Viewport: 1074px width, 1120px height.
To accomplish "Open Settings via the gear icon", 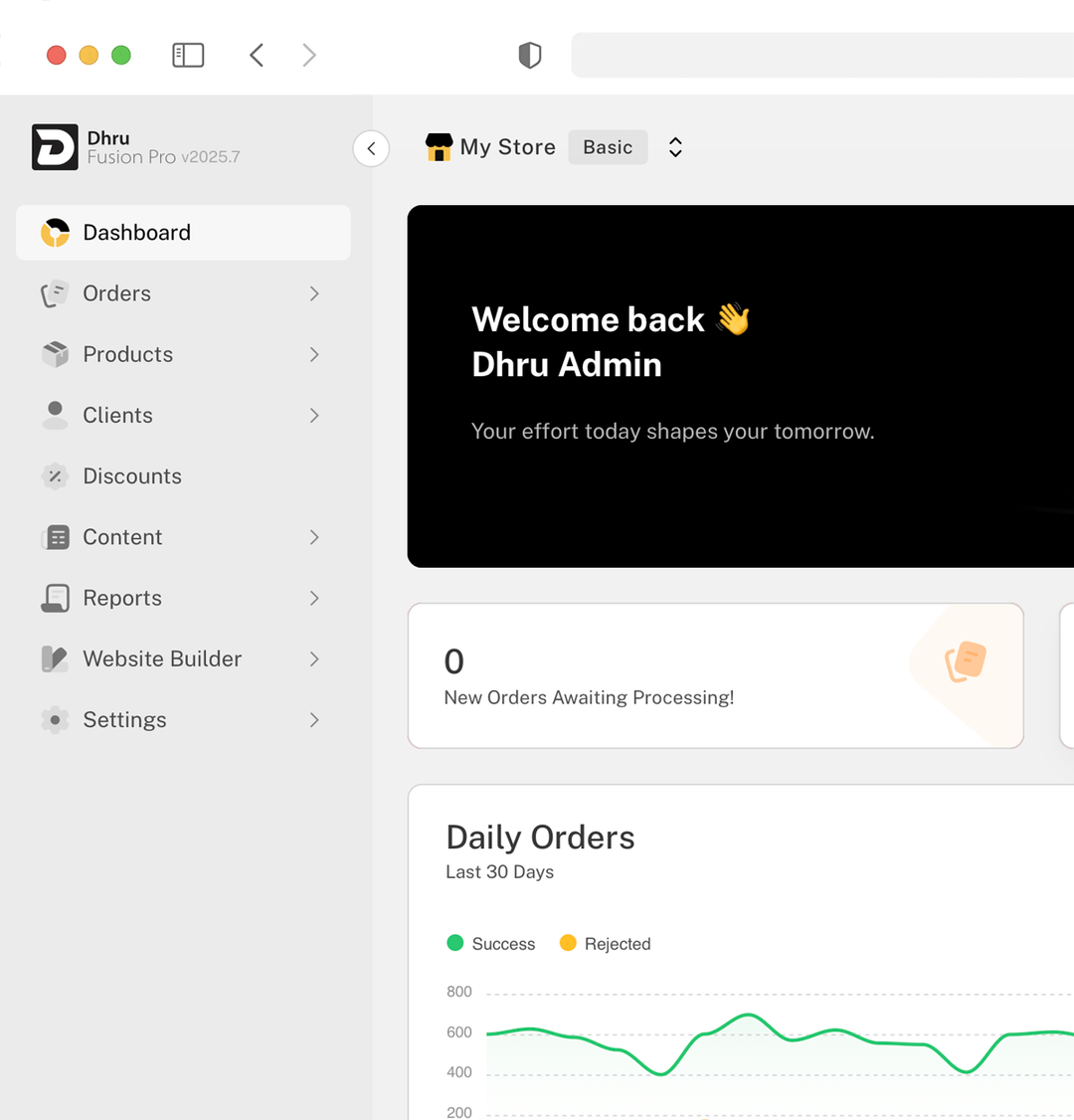I will pyautogui.click(x=54, y=719).
